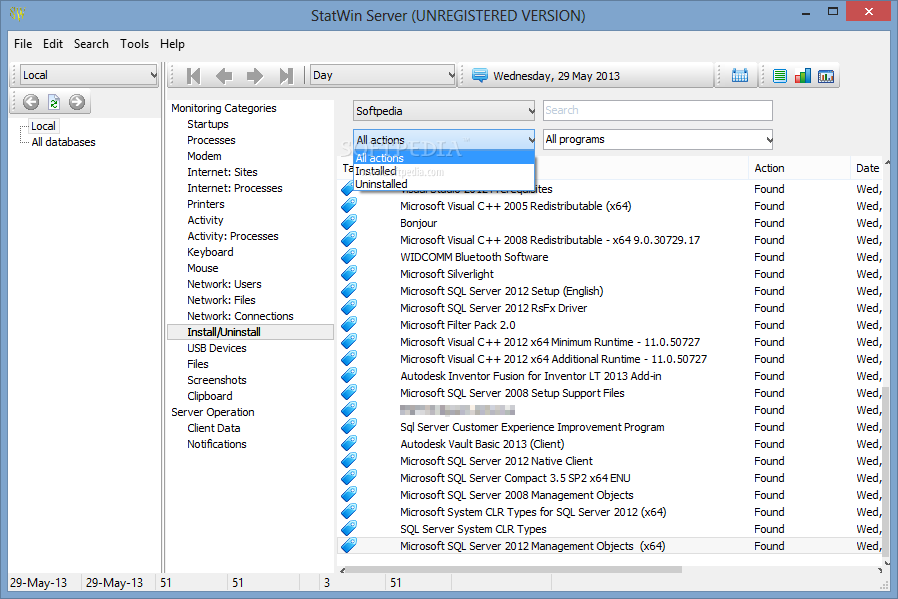The image size is (898, 599).
Task: Refresh the server list icon
Action: 54,102
